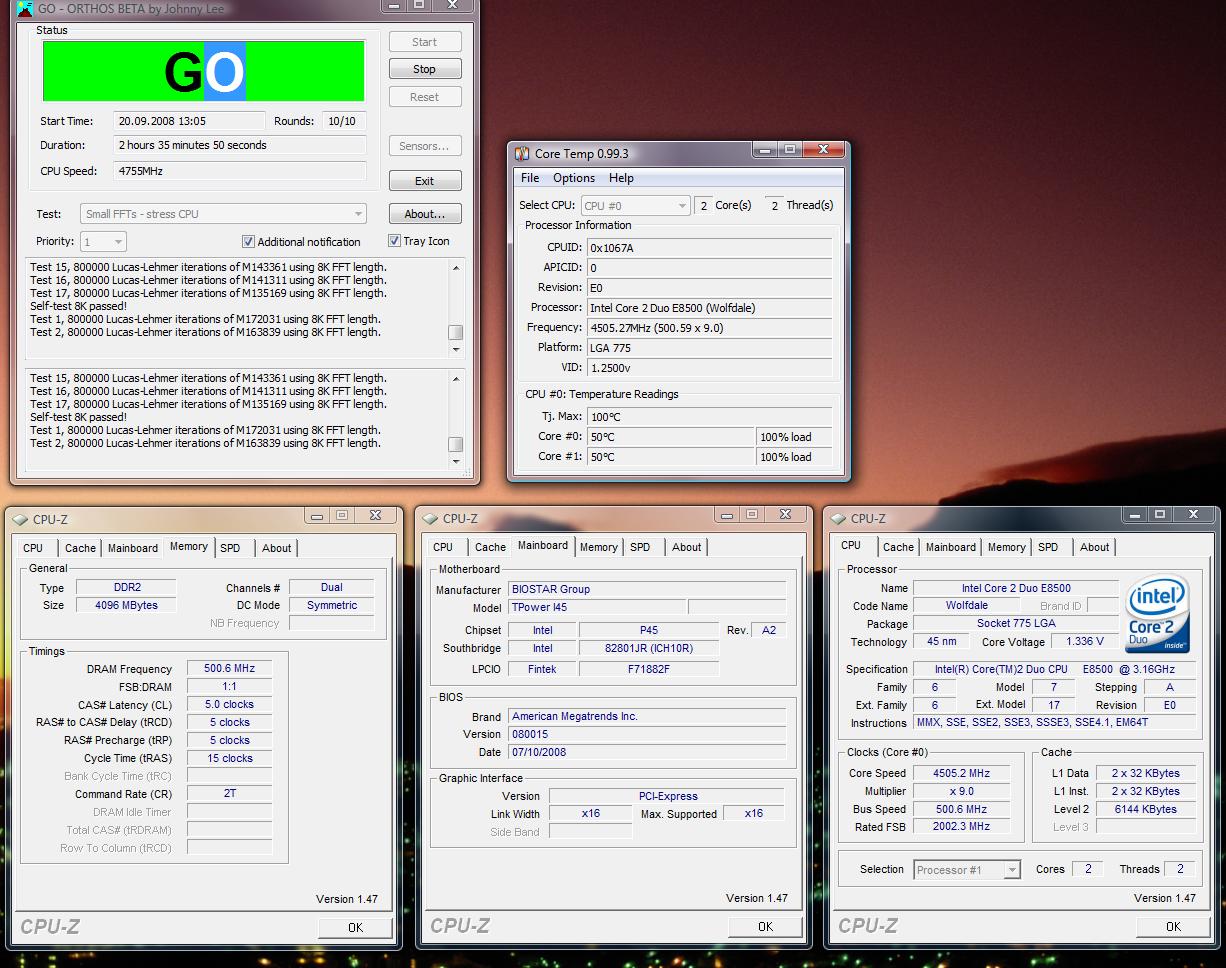Click the Start button in ORTHOS
The height and width of the screenshot is (968, 1226).
pos(424,42)
